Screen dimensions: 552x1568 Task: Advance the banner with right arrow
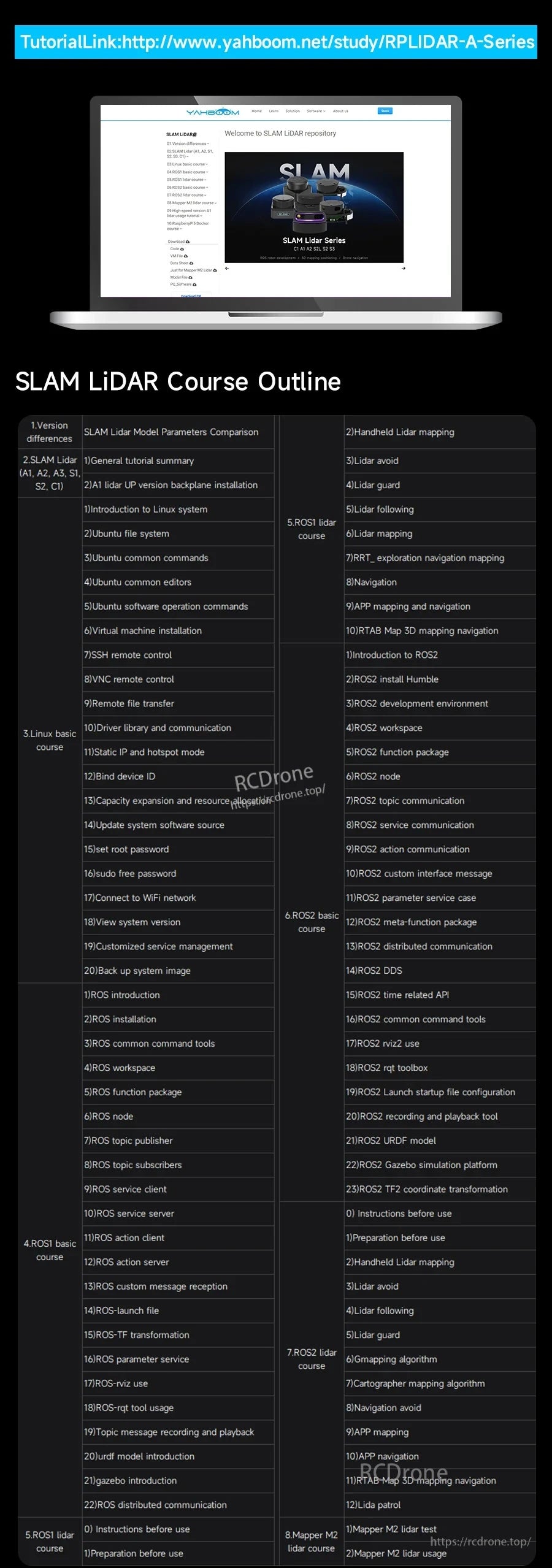tap(403, 268)
